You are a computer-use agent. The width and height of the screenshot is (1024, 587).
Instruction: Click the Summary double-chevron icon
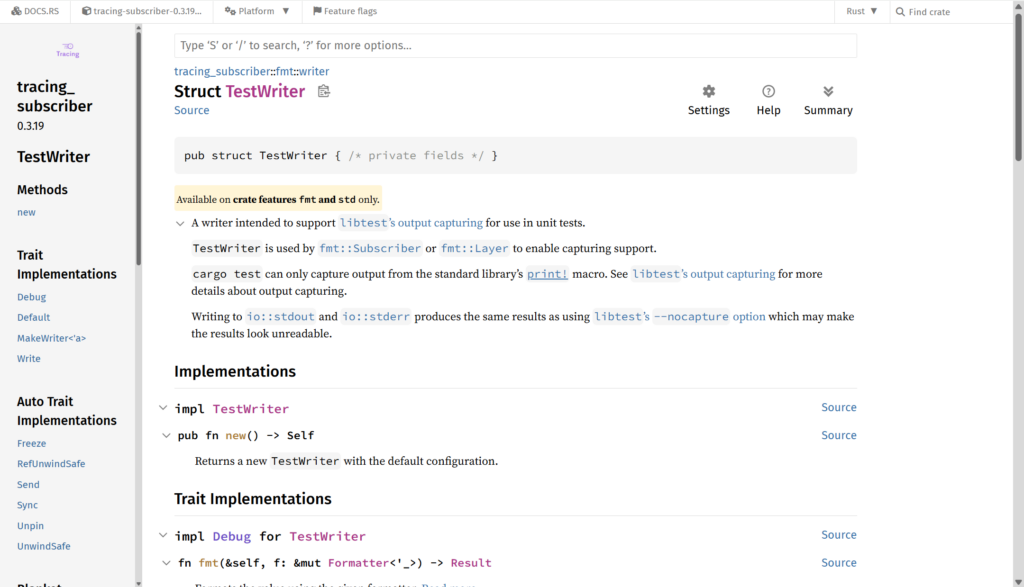[x=828, y=92]
